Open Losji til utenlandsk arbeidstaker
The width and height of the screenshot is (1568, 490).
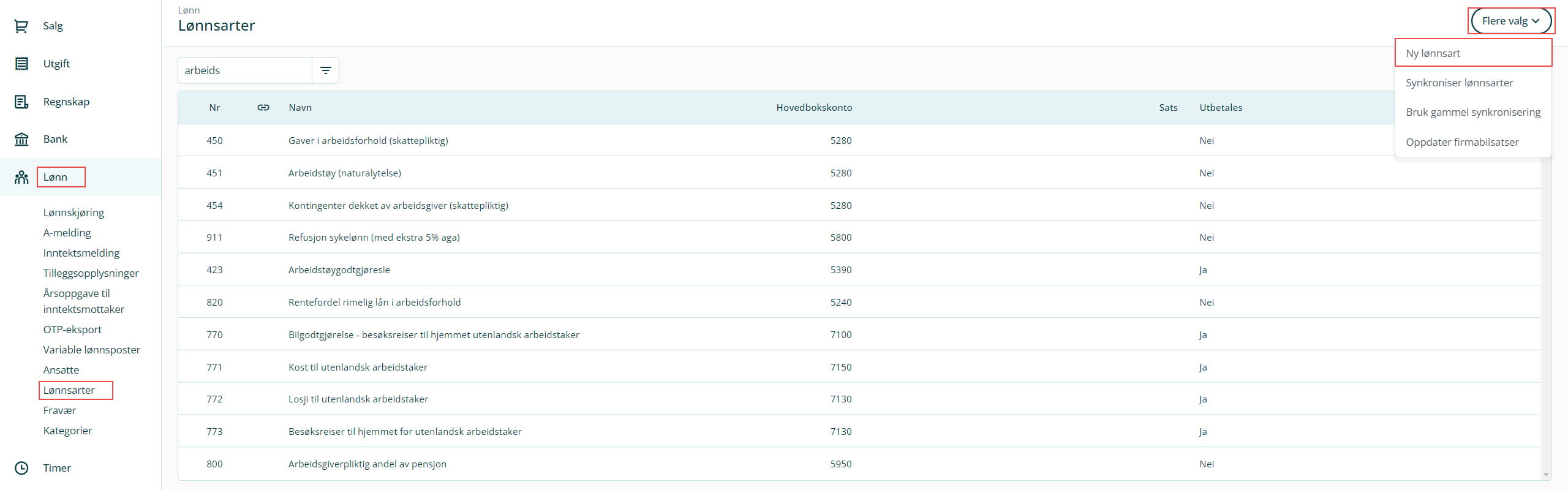859,399
